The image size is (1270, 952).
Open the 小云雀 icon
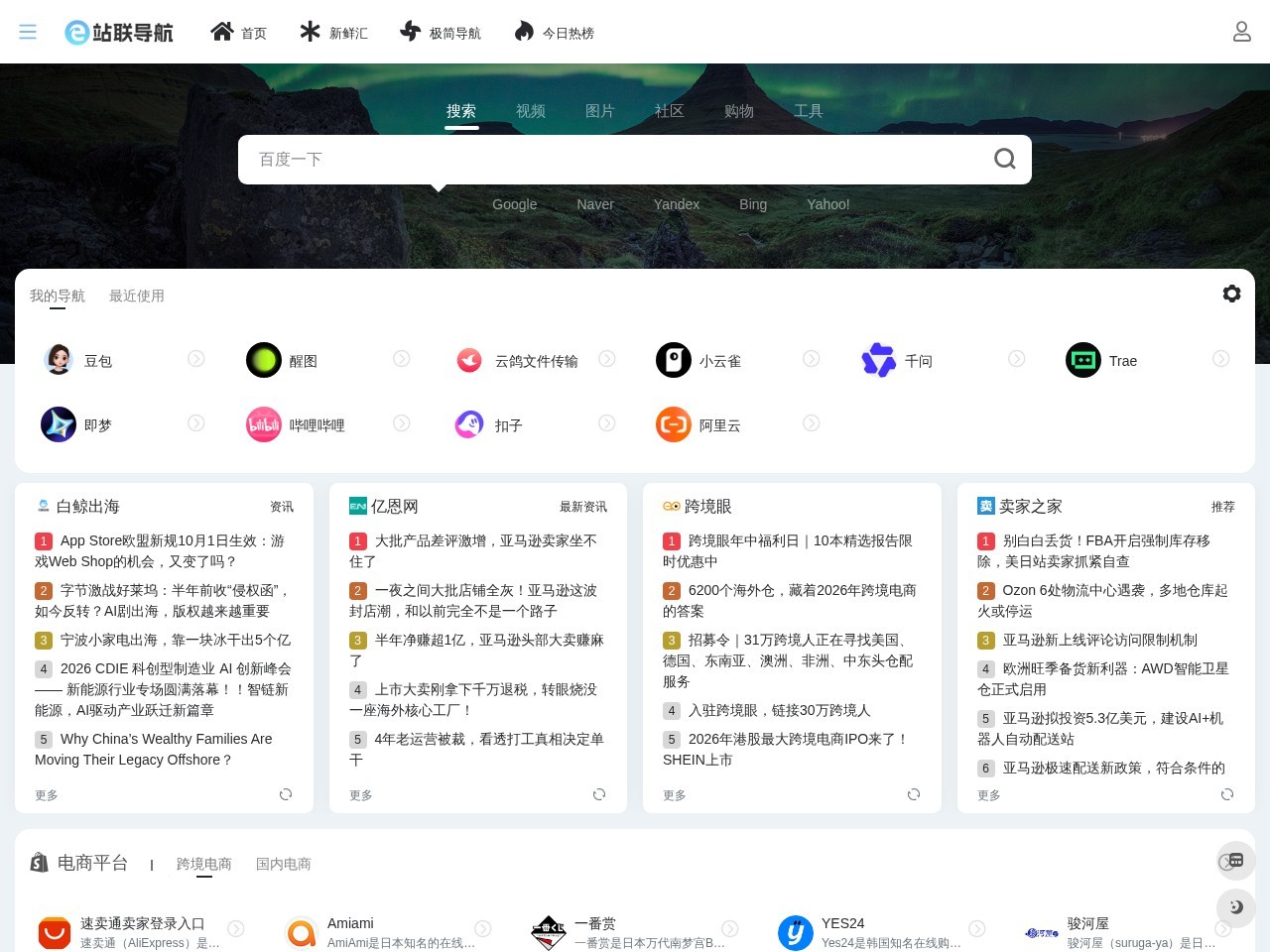[x=674, y=360]
